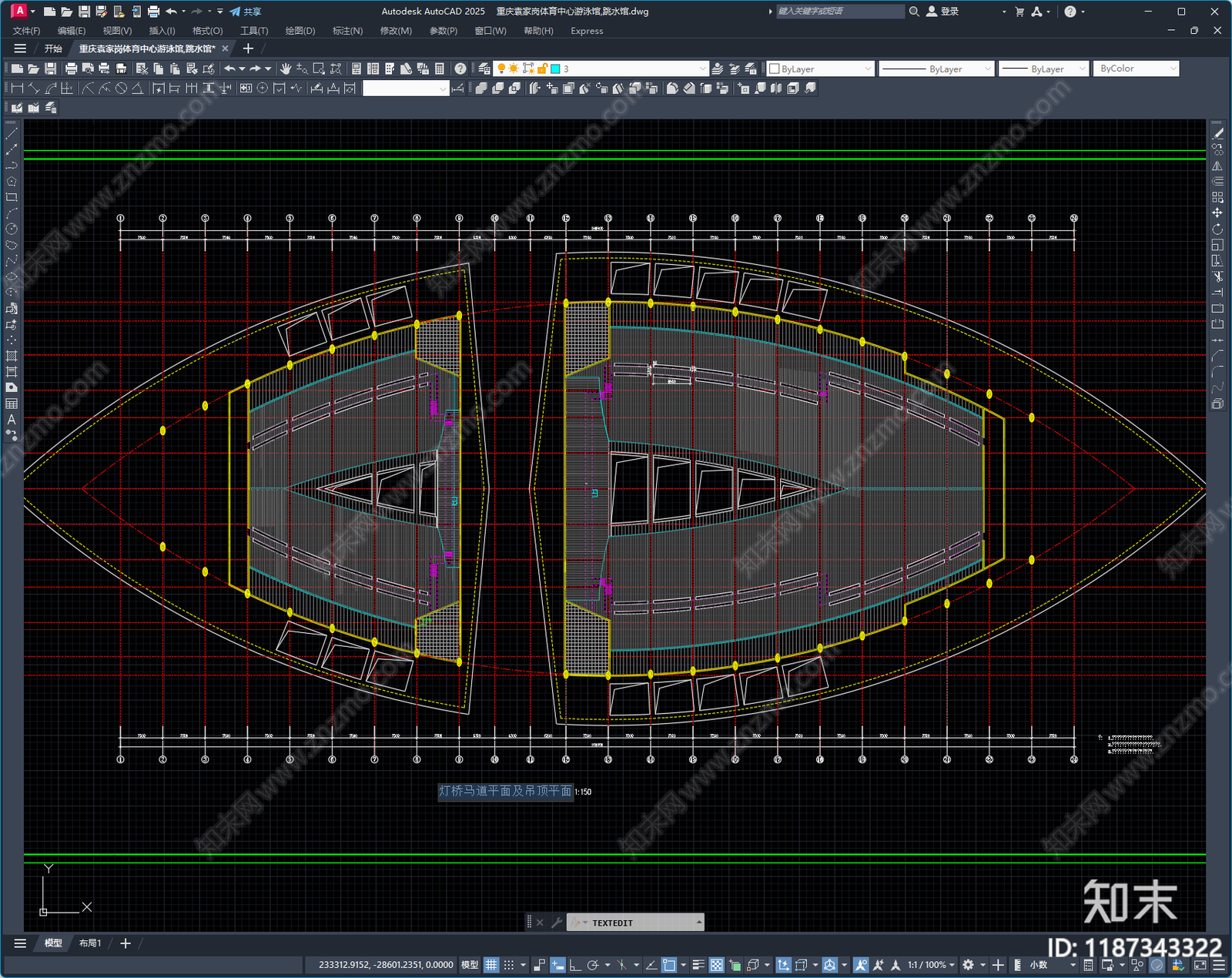
Task: Open the ByLayer color swatch control
Action: [820, 69]
